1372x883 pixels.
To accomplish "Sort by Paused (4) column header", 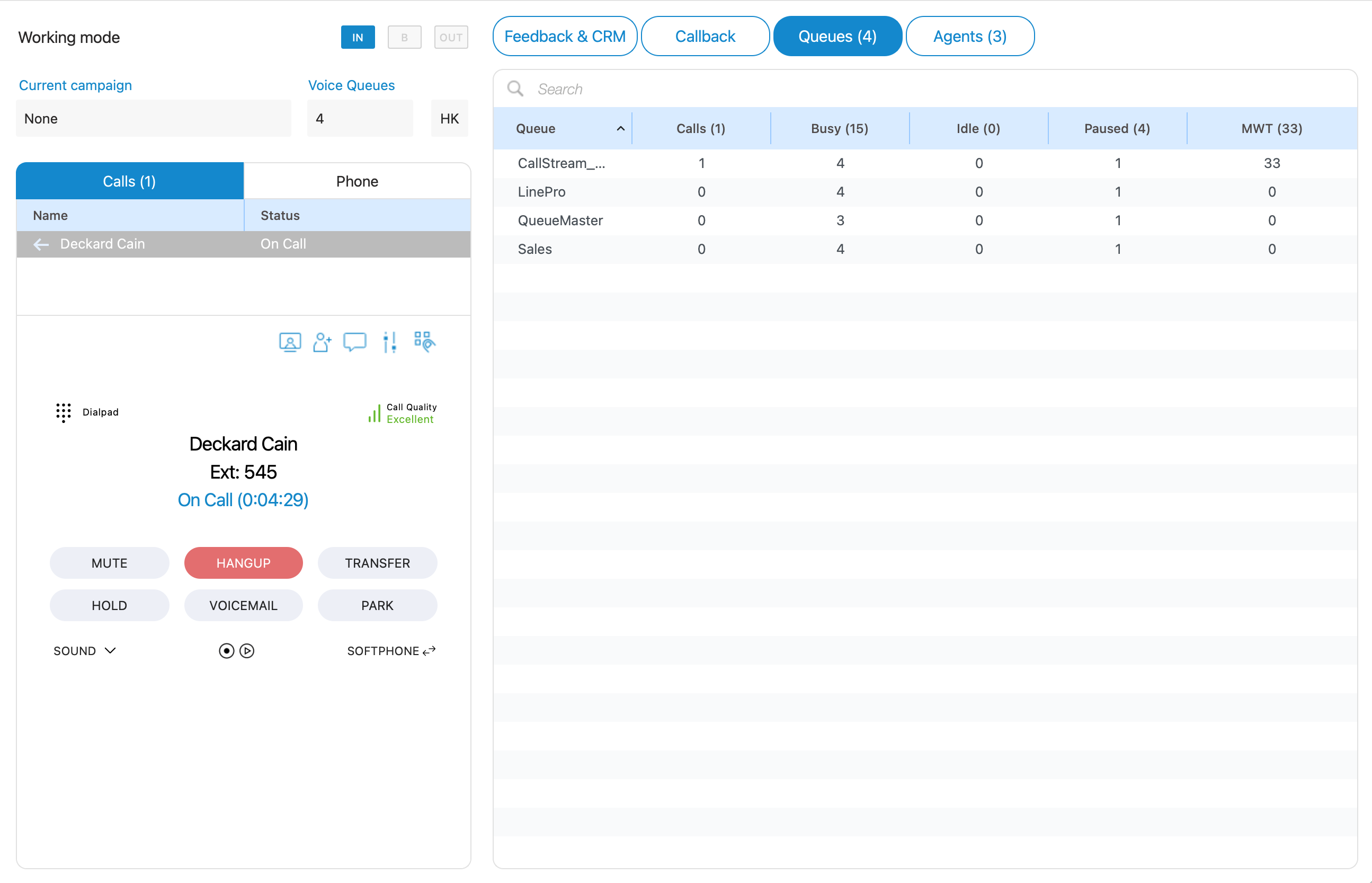I will pyautogui.click(x=1117, y=128).
